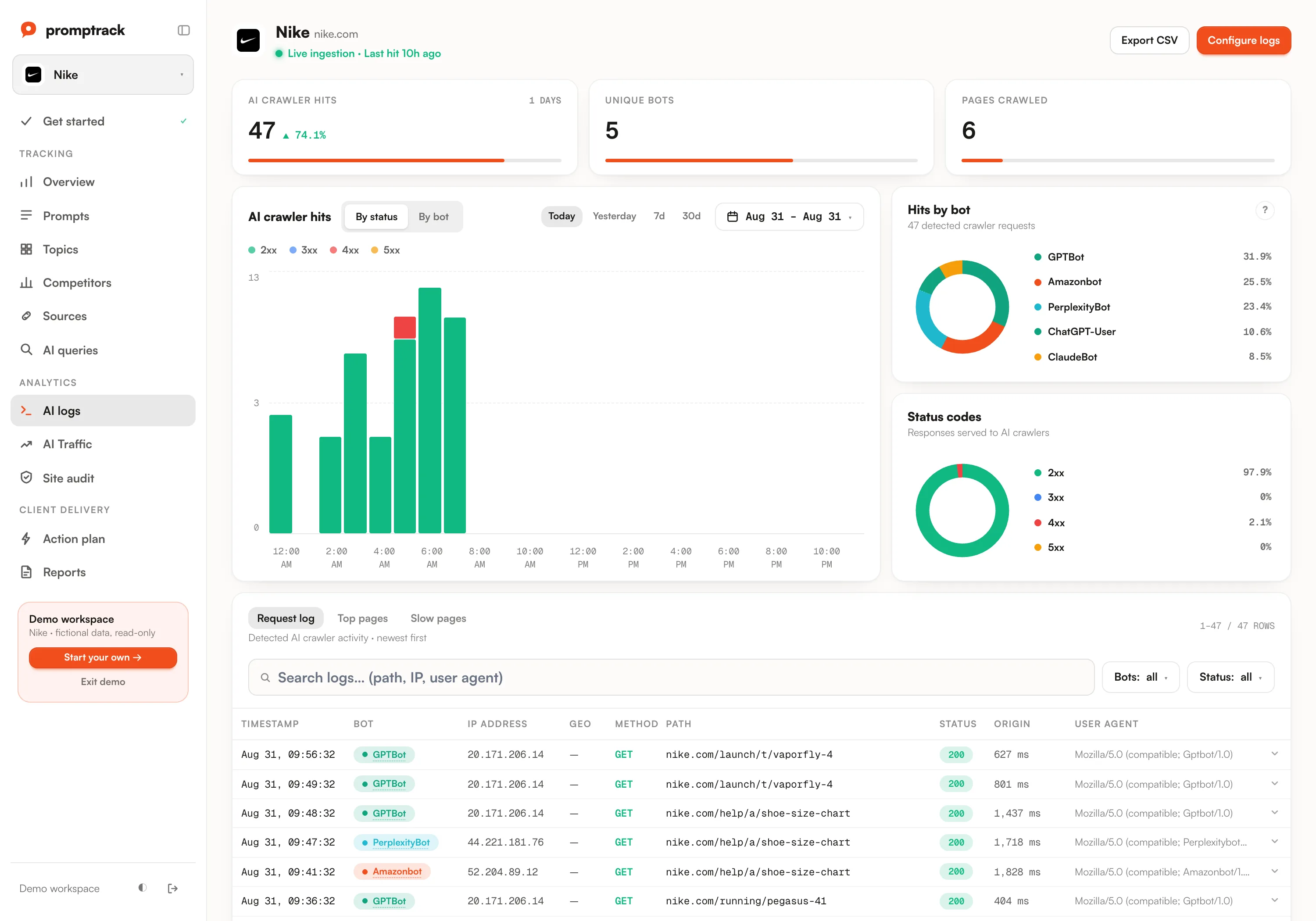
Task: Click the Amazonbot tag in log table
Action: [x=392, y=872]
